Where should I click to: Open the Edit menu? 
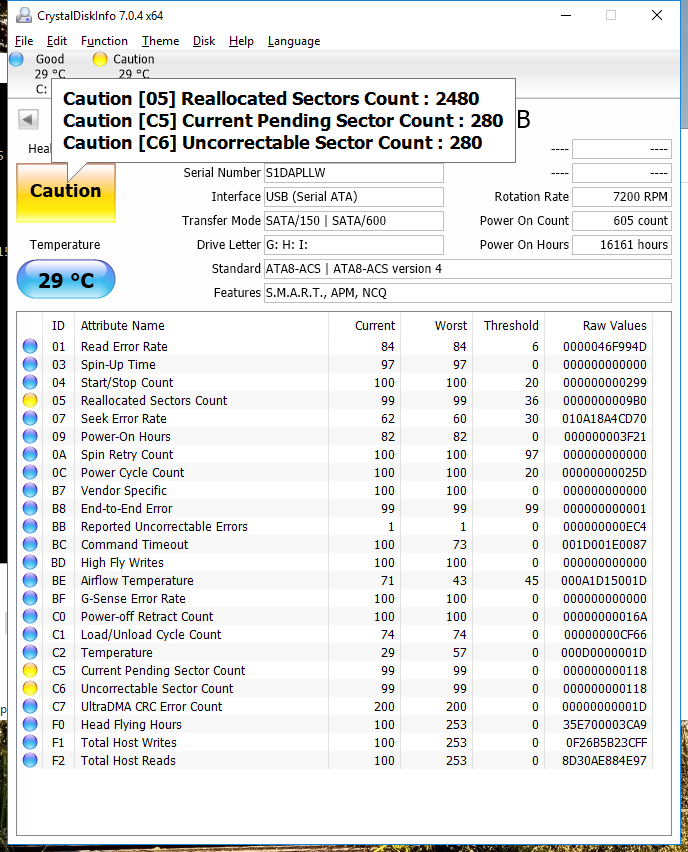pos(57,41)
